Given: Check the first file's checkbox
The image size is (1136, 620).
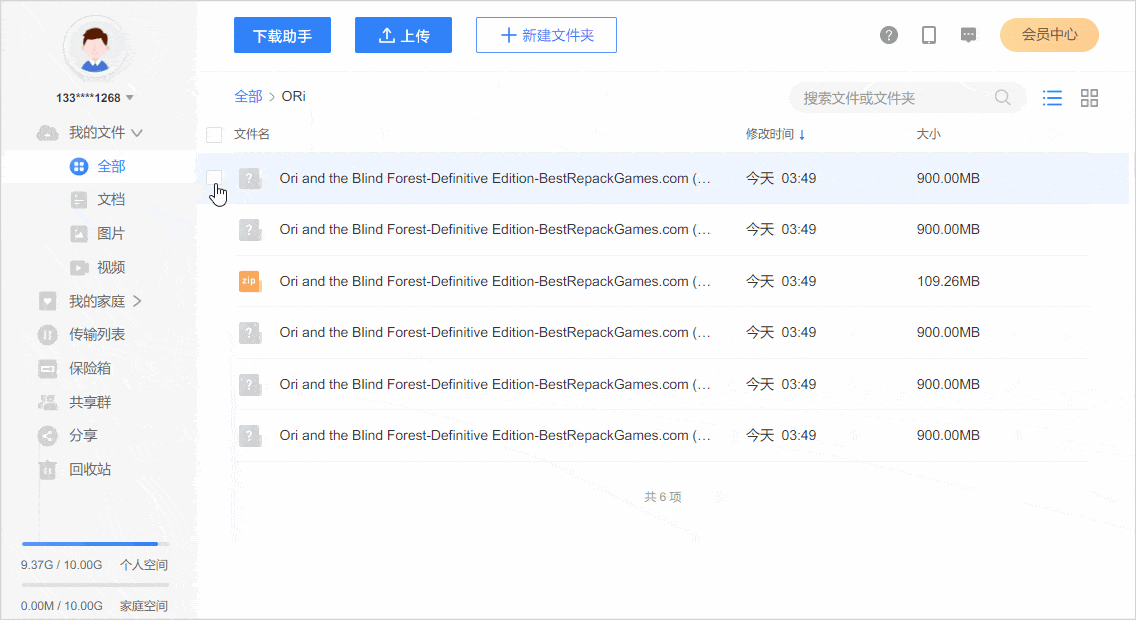Looking at the screenshot, I should click(214, 178).
